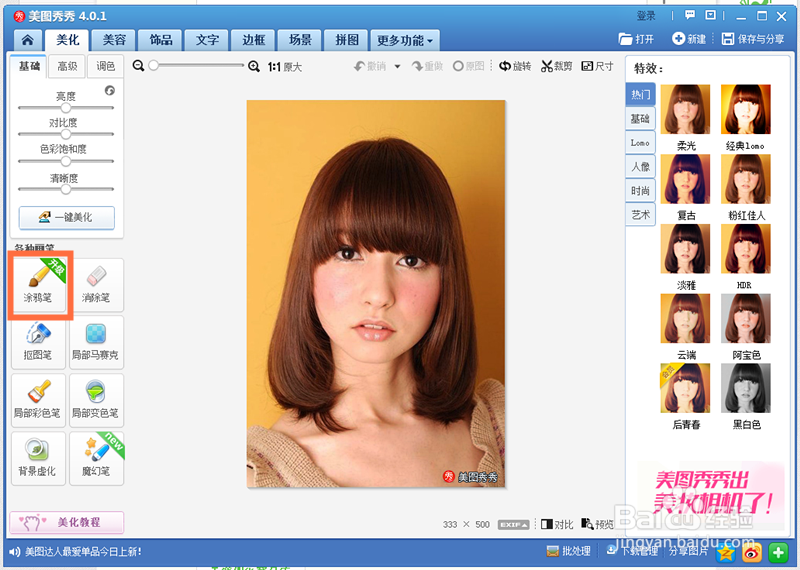Click the 分享图片 share picture button
The height and width of the screenshot is (570, 800).
[688, 551]
